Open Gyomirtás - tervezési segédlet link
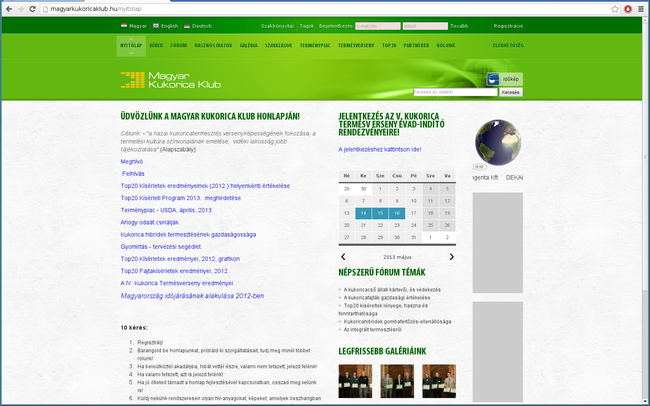The width and height of the screenshot is (650, 406). pos(161,246)
